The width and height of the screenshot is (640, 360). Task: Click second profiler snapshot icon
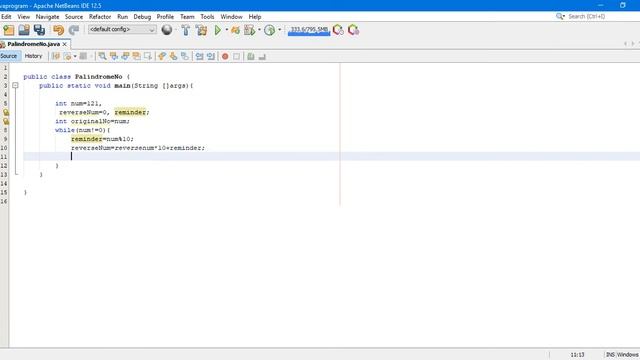pos(353,30)
